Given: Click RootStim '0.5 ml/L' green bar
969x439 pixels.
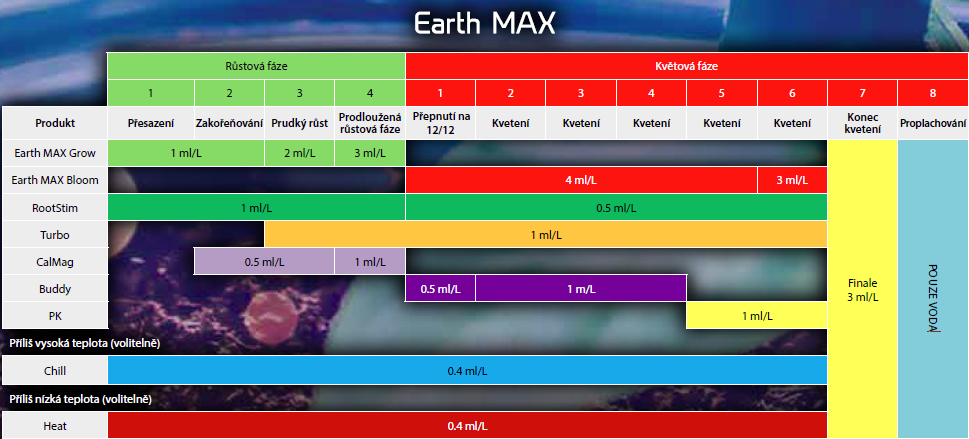Looking at the screenshot, I should 616,207.
